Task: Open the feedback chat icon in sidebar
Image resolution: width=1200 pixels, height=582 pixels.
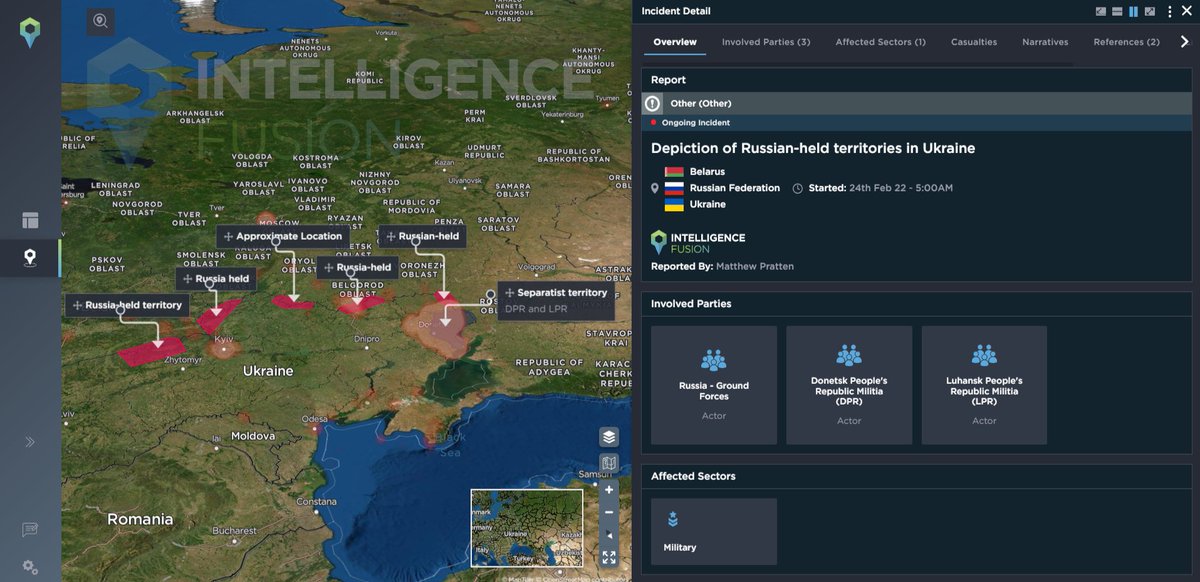Action: pyautogui.click(x=30, y=530)
